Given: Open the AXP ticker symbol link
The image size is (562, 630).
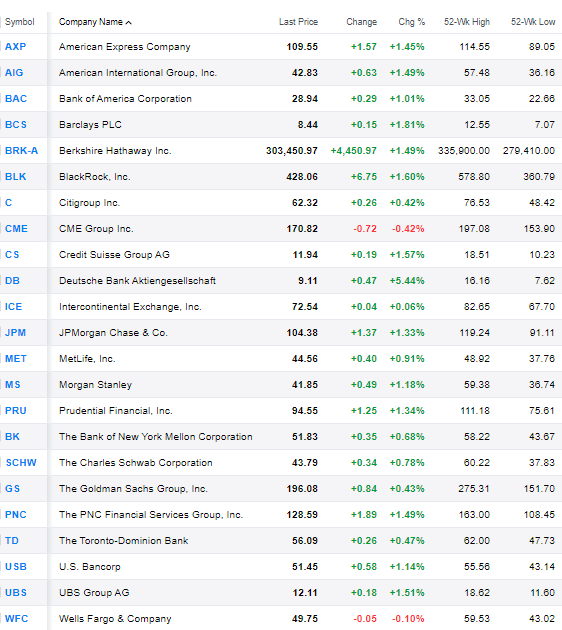Looking at the screenshot, I should (x=16, y=47).
